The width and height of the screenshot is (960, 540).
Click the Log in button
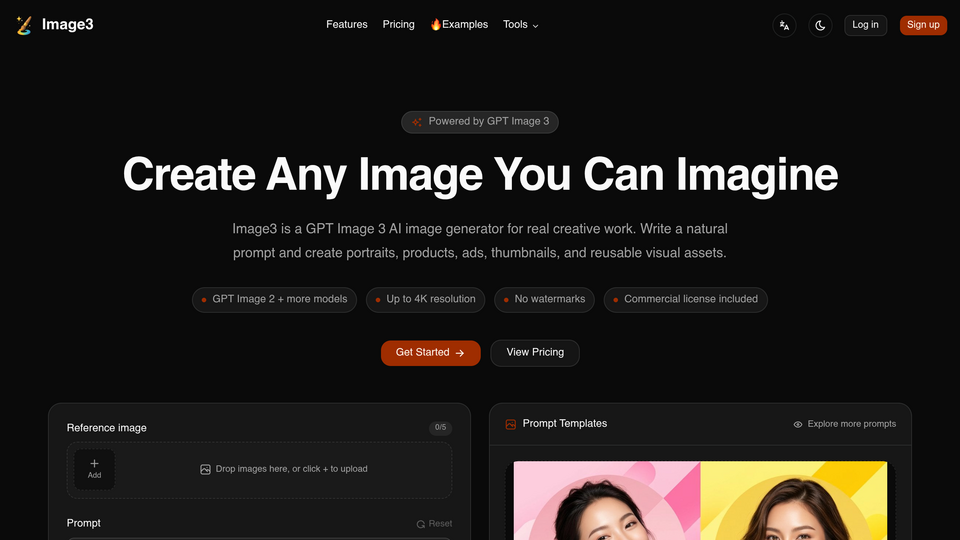865,25
